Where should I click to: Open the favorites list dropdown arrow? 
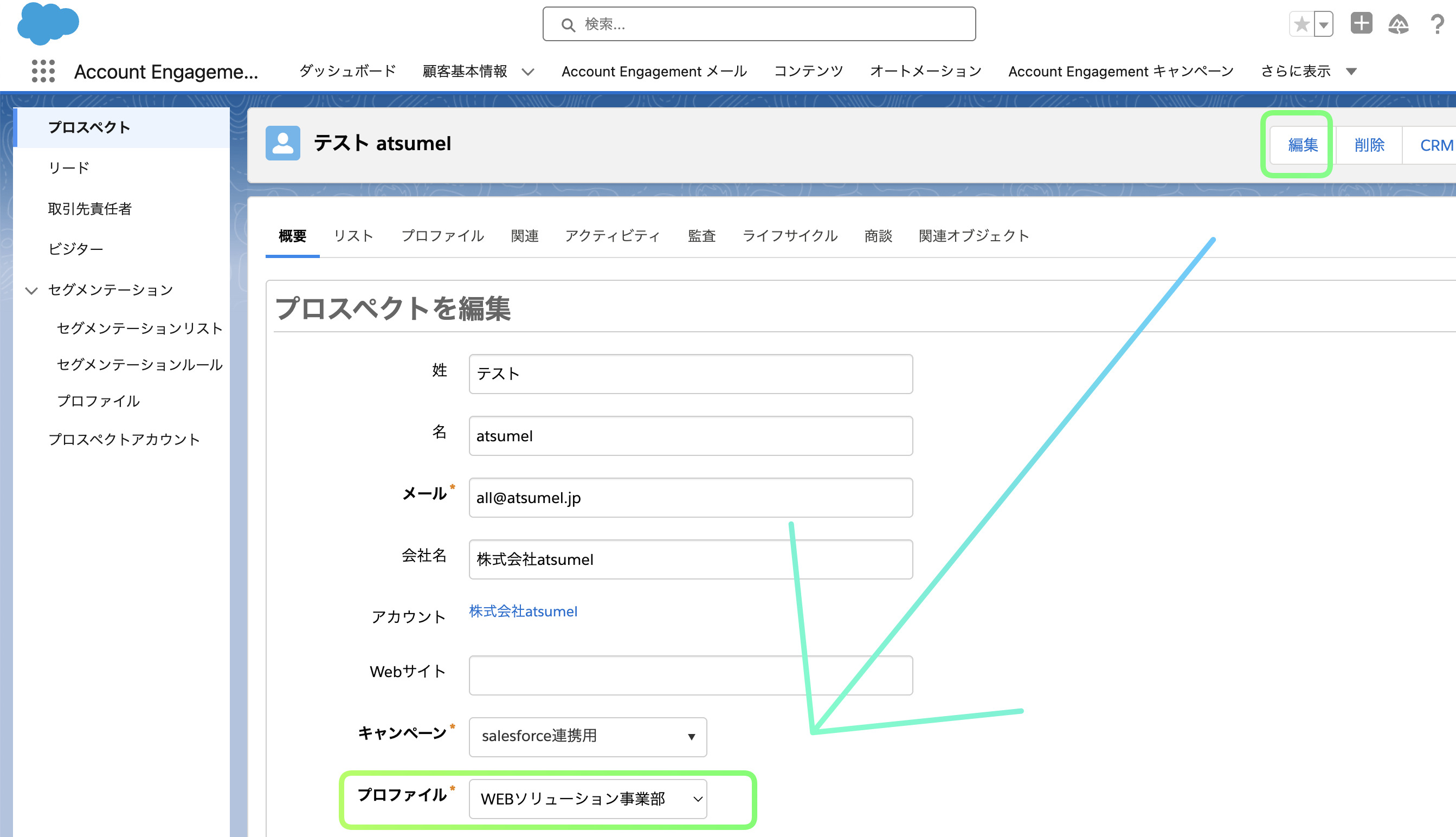(1323, 24)
